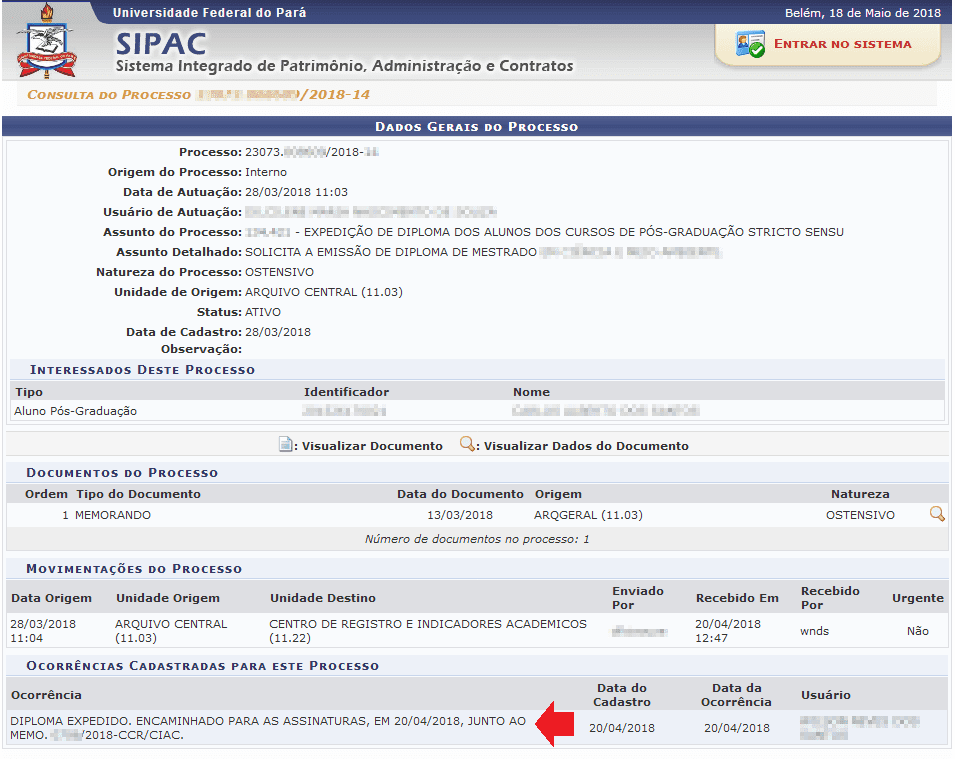Select the MEMORANDO document type cell
The width and height of the screenshot is (955, 759).
113,515
